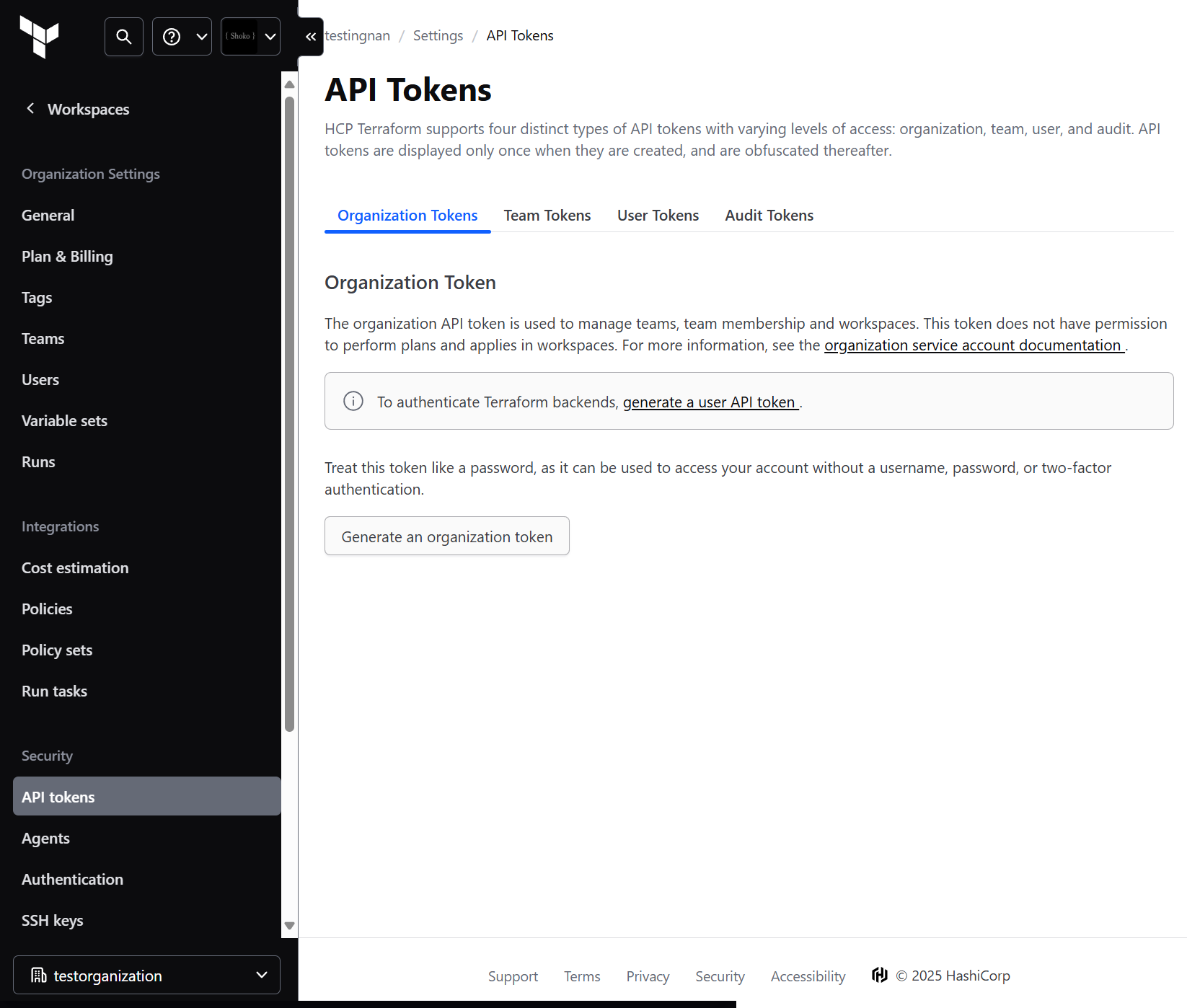This screenshot has height=1008, width=1187.
Task: Open Security footer link
Action: (x=720, y=976)
